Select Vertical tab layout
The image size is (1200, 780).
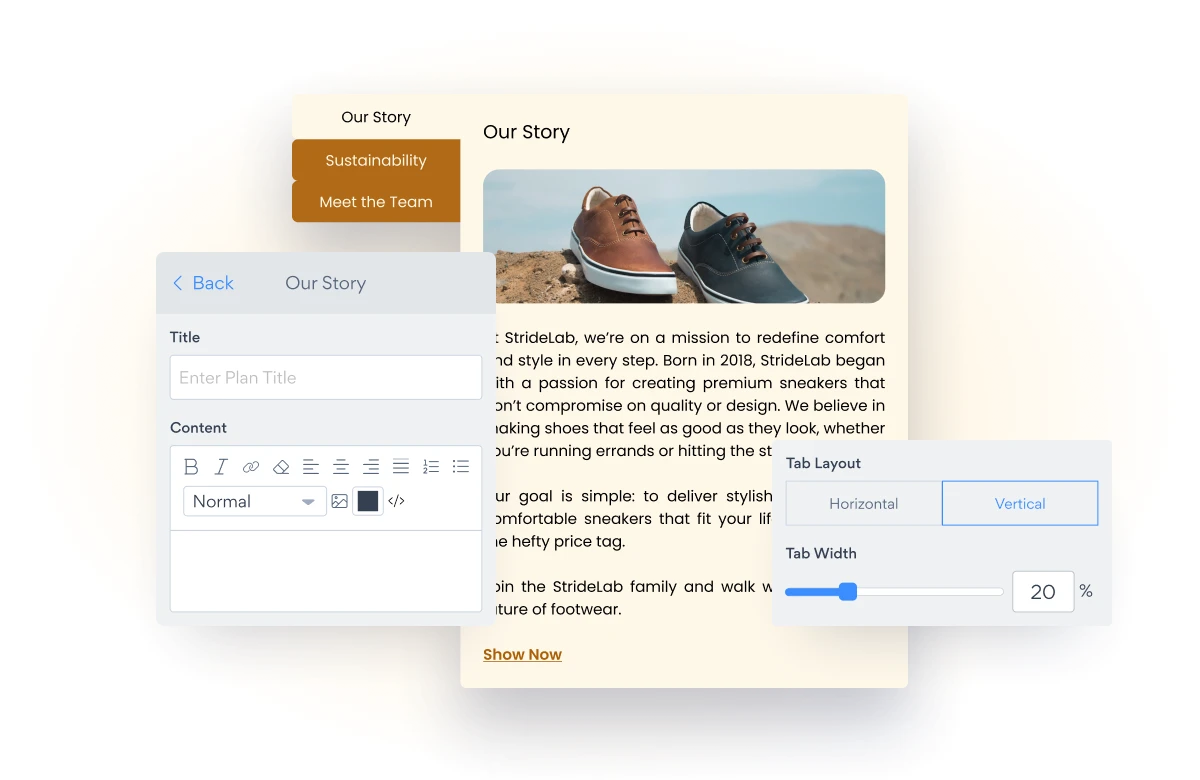click(1019, 504)
